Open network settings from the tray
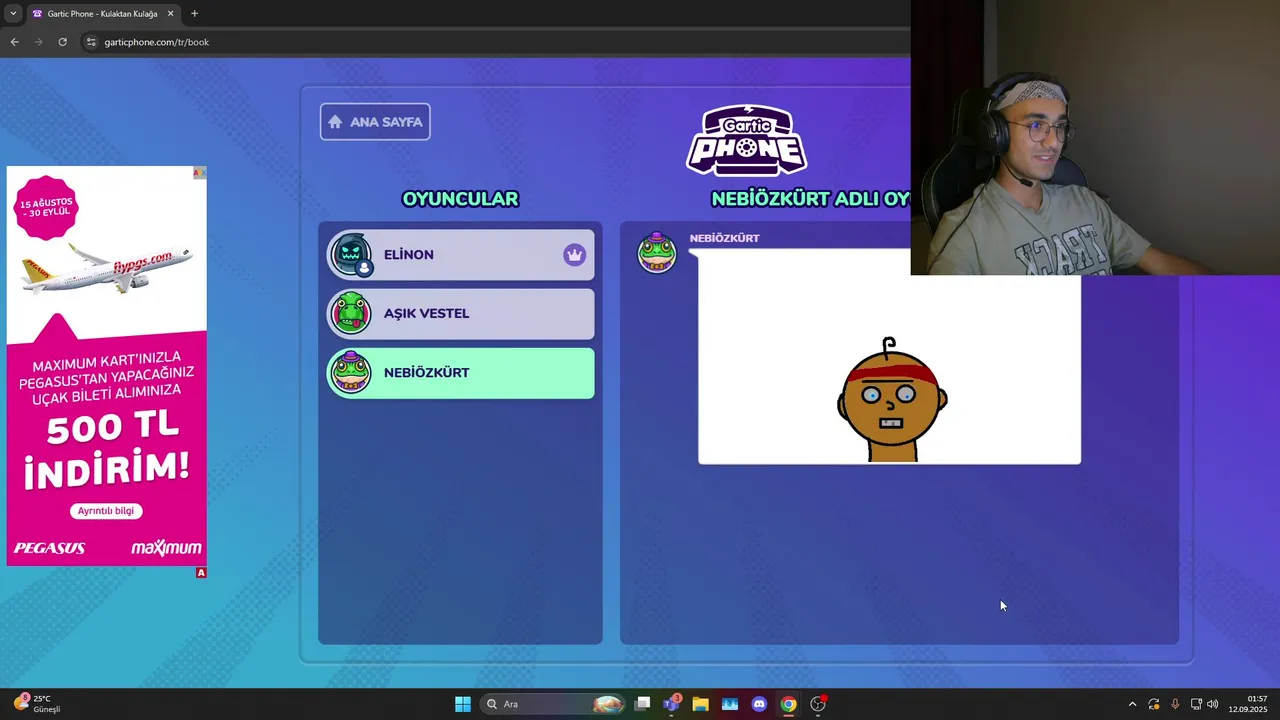1280x720 pixels. [1196, 704]
